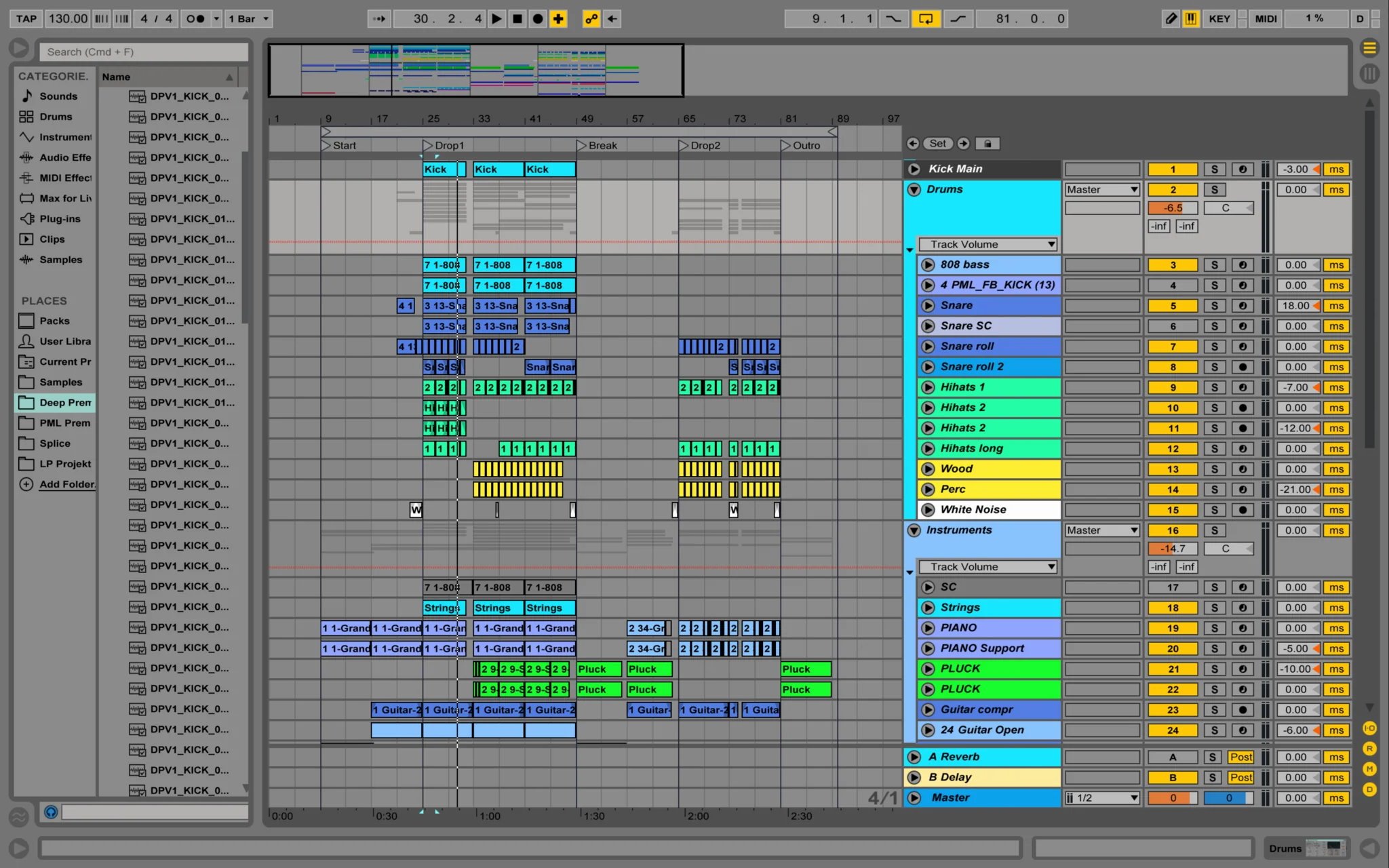
Task: Activate Snare SC track activator 6
Action: tap(1173, 326)
